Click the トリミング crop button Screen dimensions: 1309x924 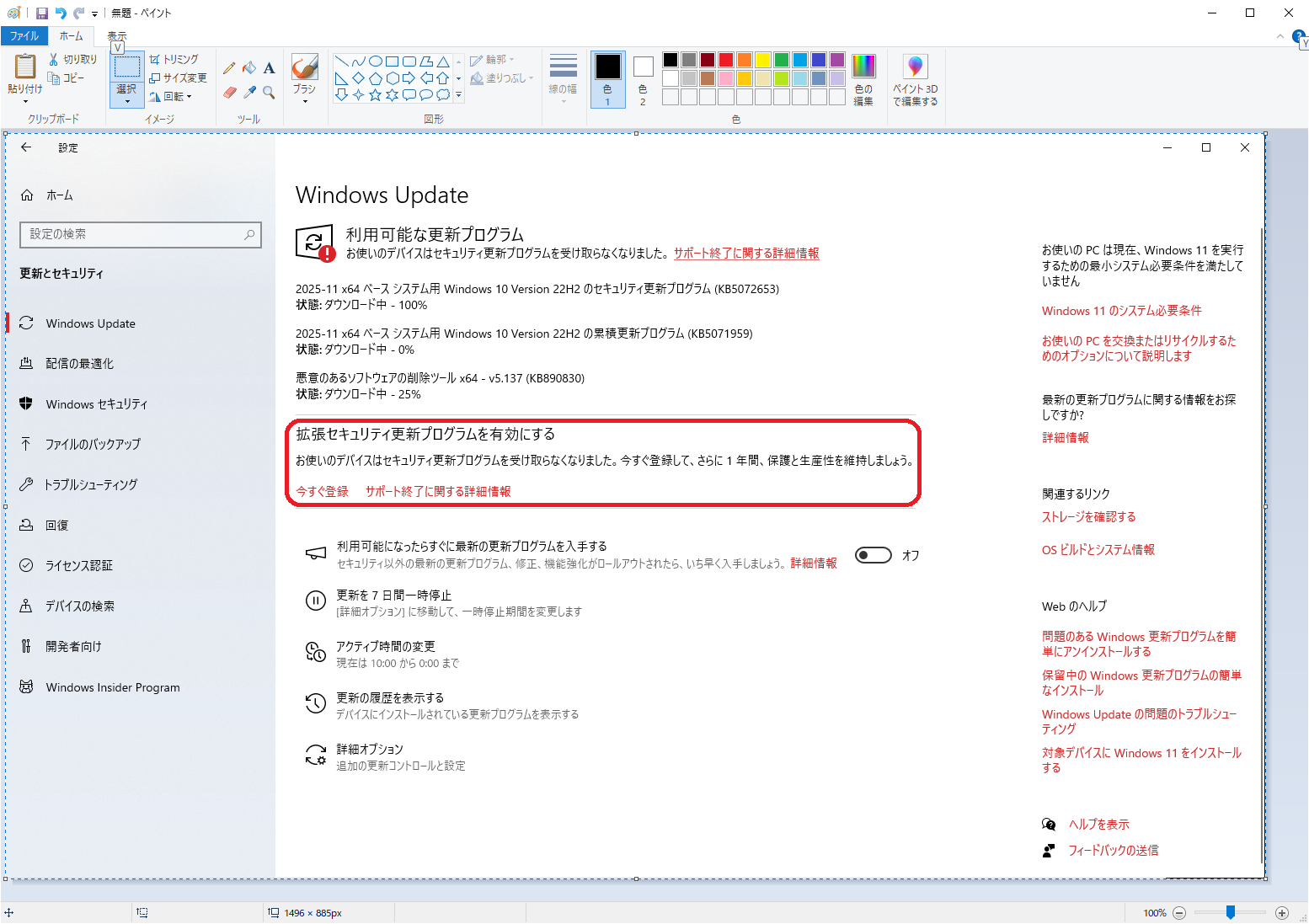174,59
